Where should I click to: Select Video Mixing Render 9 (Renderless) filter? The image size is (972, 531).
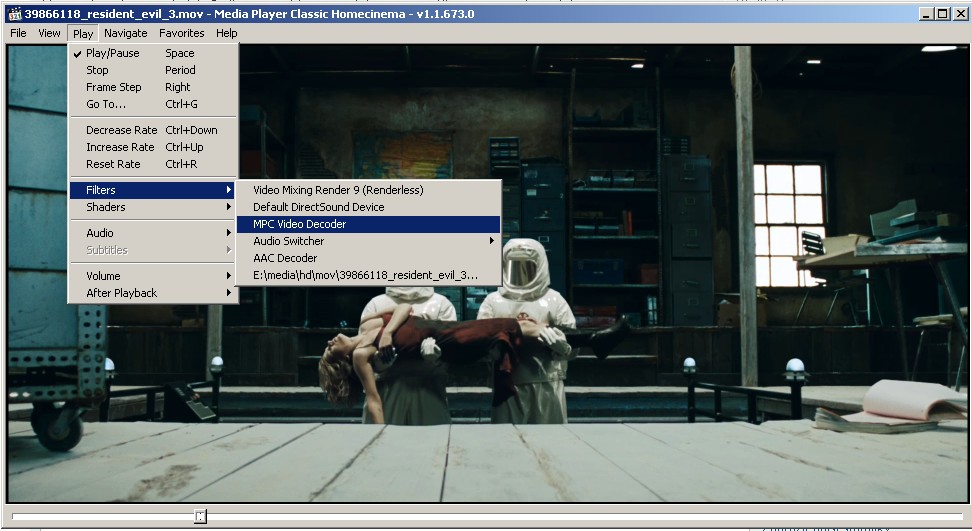pos(368,190)
